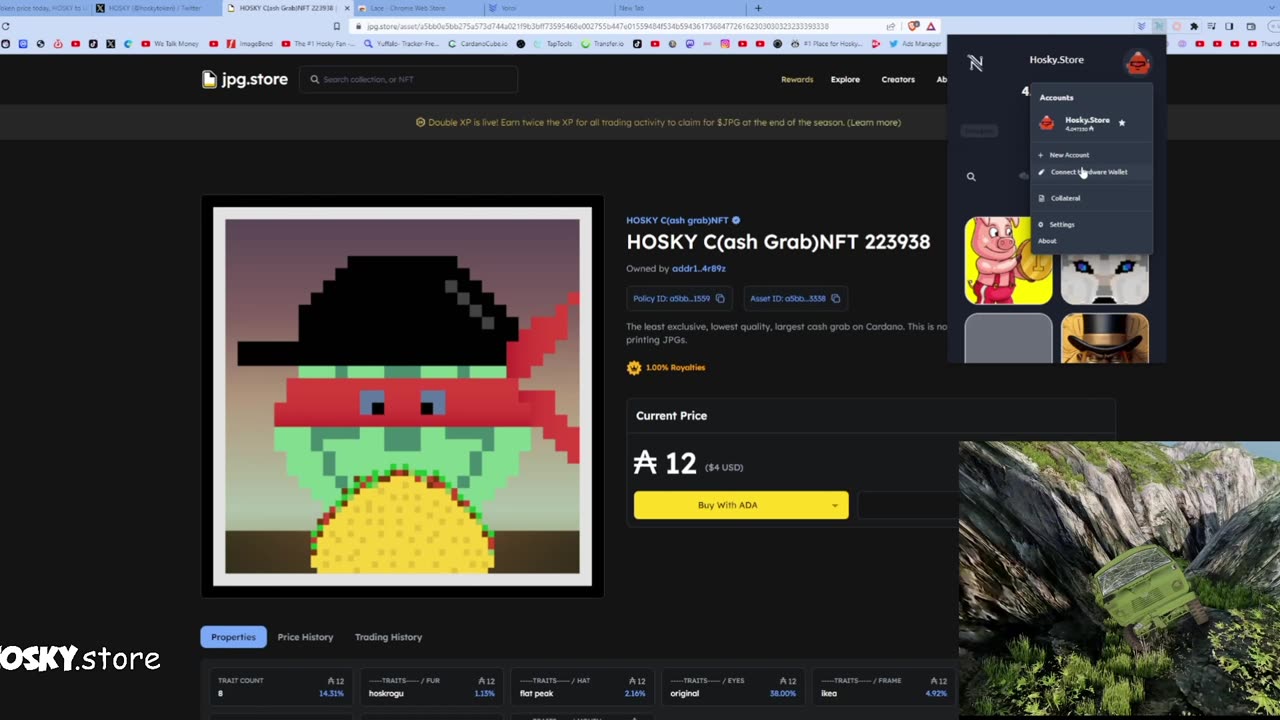The image size is (1280, 720).
Task: Click the search icon in the Nami wallet popup
Action: 970,177
